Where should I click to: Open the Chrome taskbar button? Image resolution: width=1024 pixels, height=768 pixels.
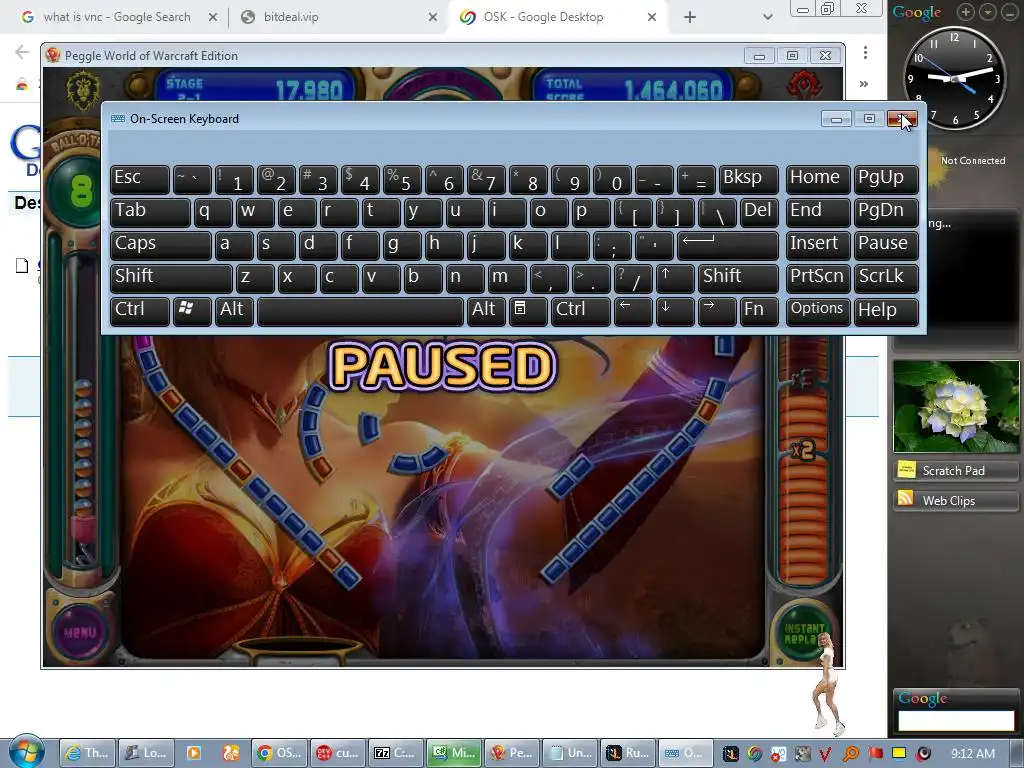(279, 753)
